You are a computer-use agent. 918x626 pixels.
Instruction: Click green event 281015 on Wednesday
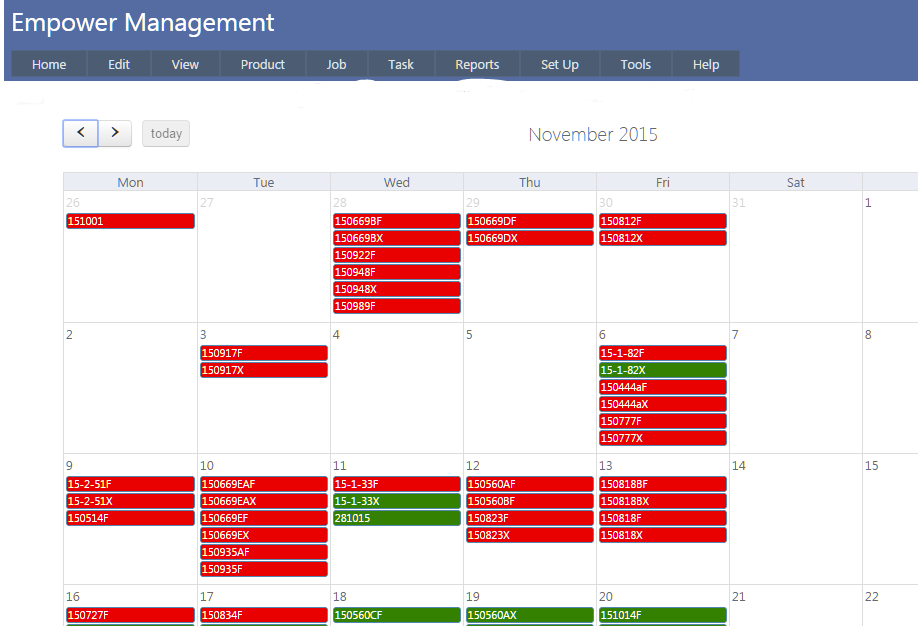coord(396,518)
